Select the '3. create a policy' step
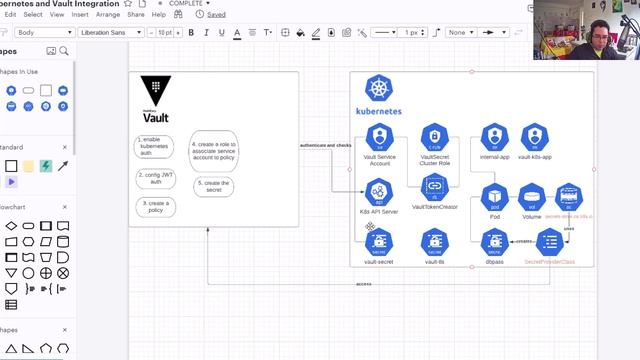Image resolution: width=640 pixels, height=360 pixels. tap(156, 207)
